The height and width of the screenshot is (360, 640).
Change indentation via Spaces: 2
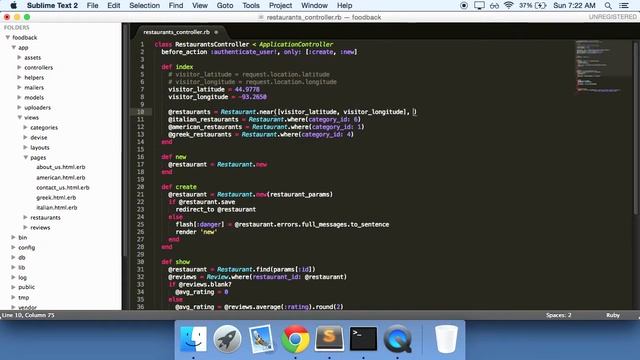point(558,315)
